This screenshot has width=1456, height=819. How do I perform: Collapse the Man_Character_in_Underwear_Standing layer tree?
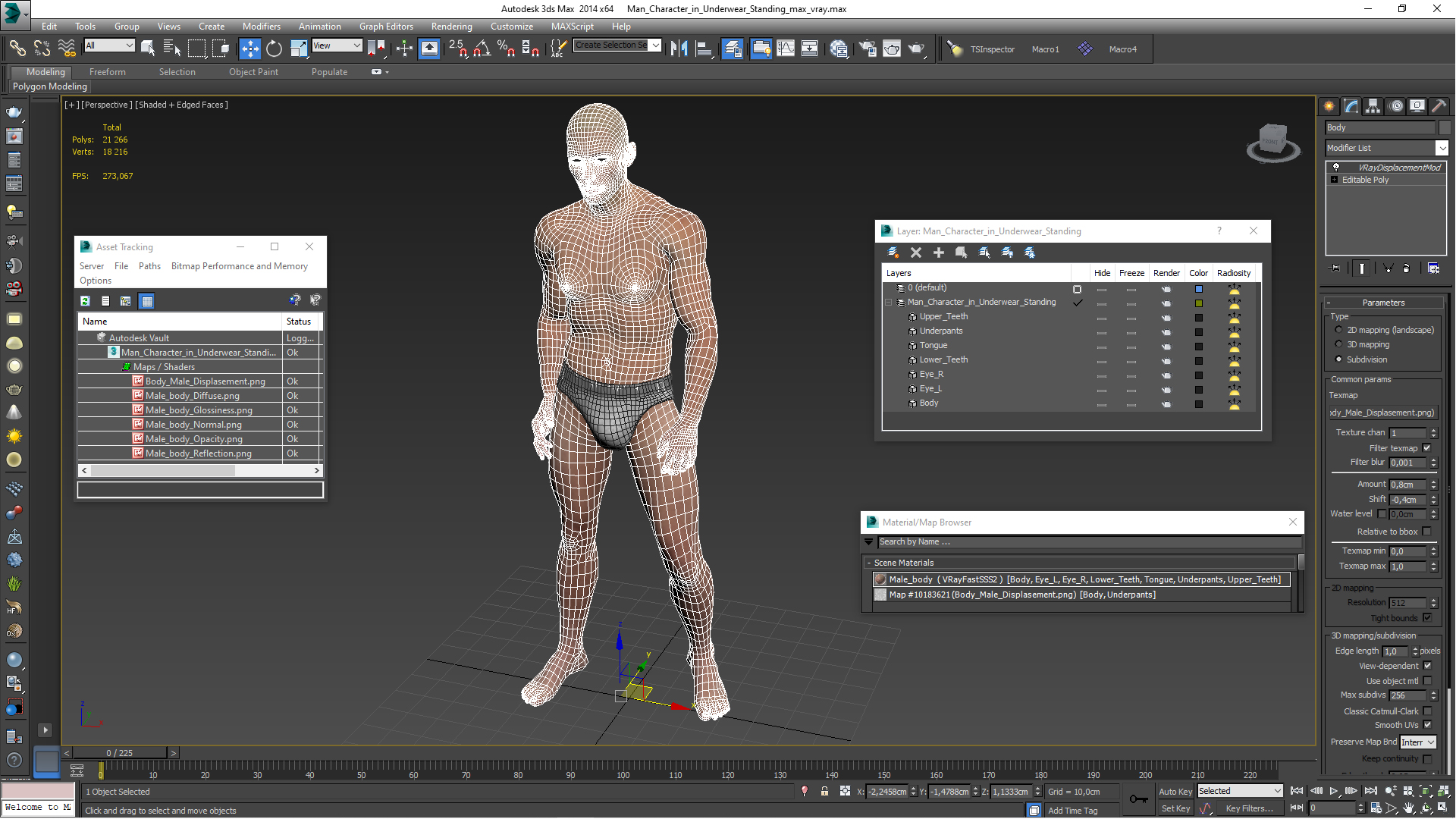point(889,303)
